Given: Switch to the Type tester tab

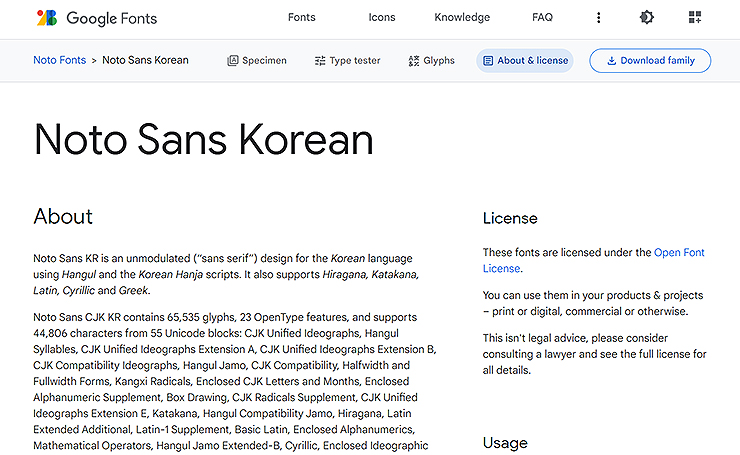Looking at the screenshot, I should [x=347, y=60].
